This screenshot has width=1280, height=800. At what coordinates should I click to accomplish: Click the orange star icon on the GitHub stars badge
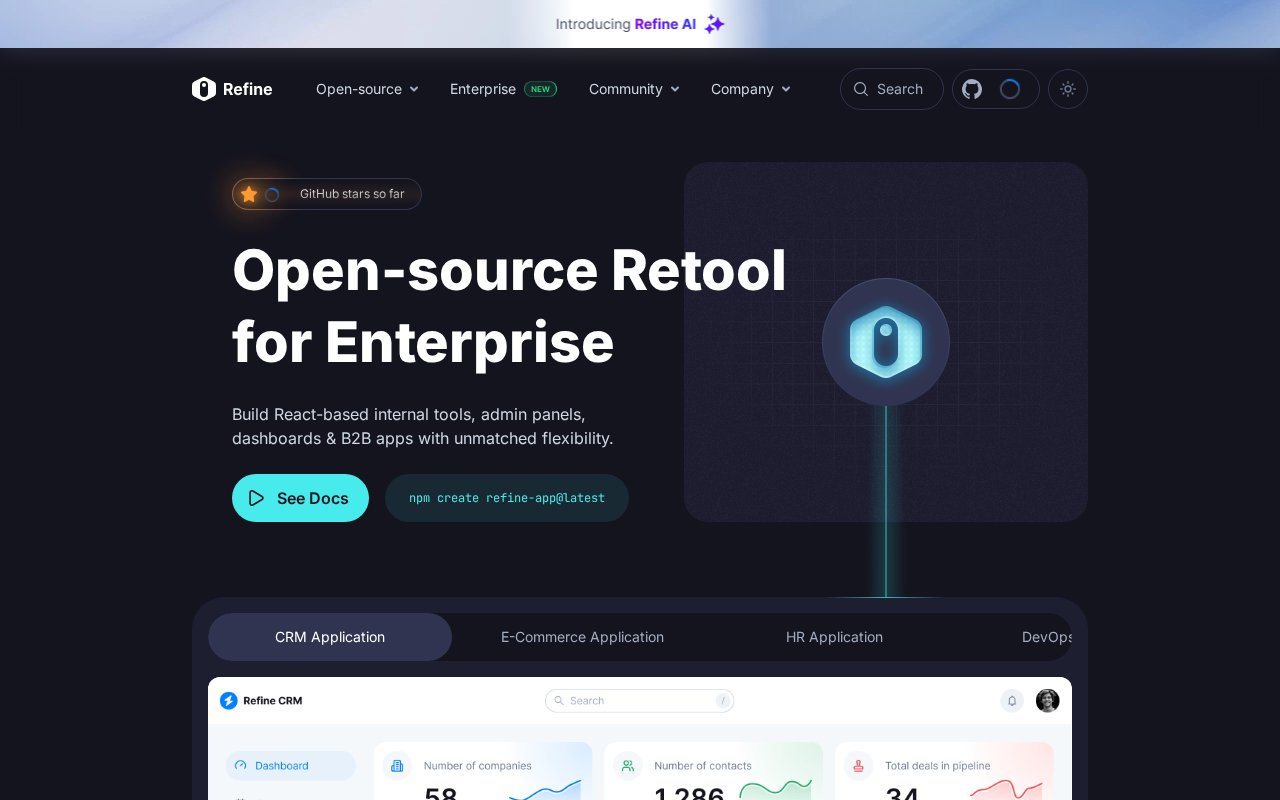tap(249, 194)
